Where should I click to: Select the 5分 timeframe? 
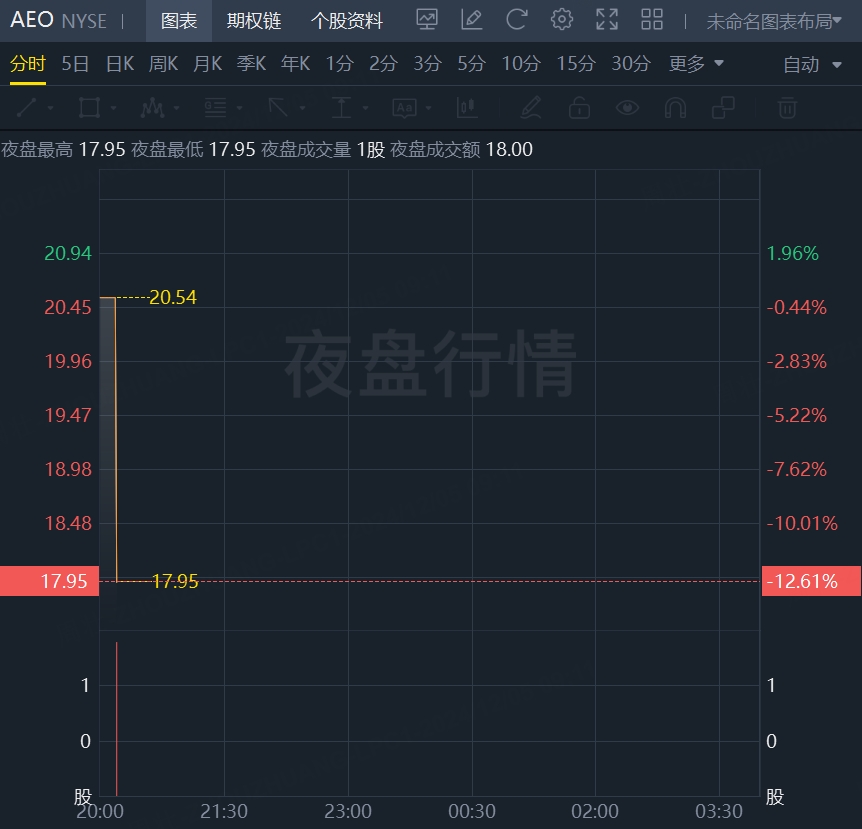click(x=471, y=64)
